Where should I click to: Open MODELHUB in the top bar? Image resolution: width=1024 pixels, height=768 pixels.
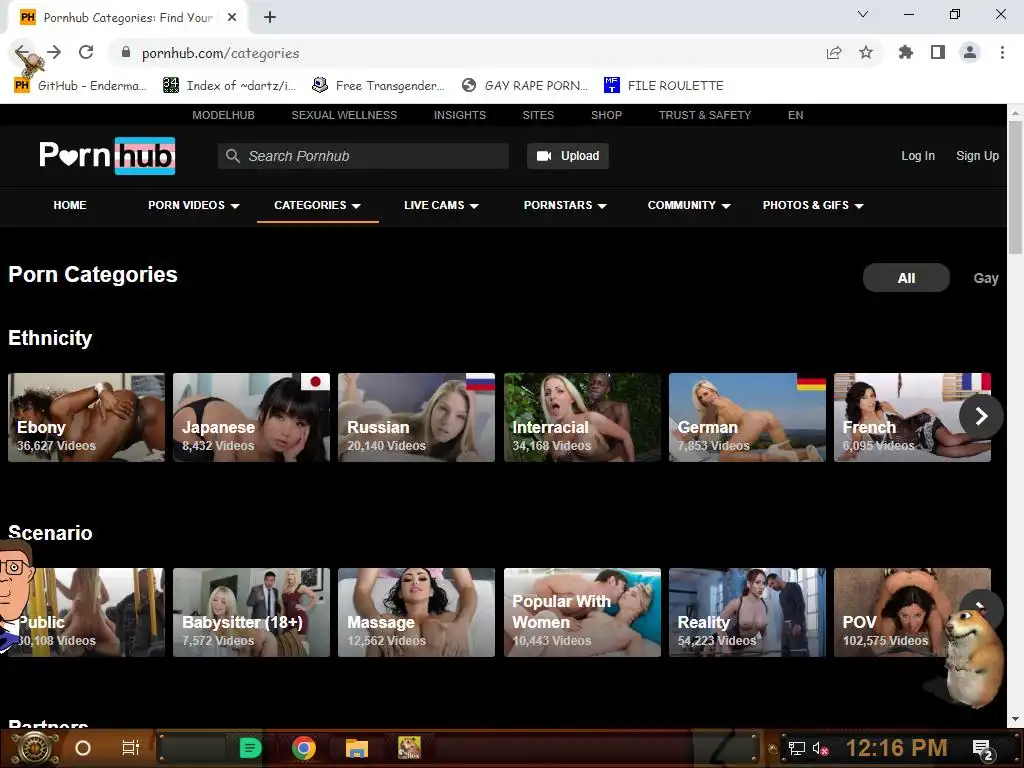(x=223, y=115)
